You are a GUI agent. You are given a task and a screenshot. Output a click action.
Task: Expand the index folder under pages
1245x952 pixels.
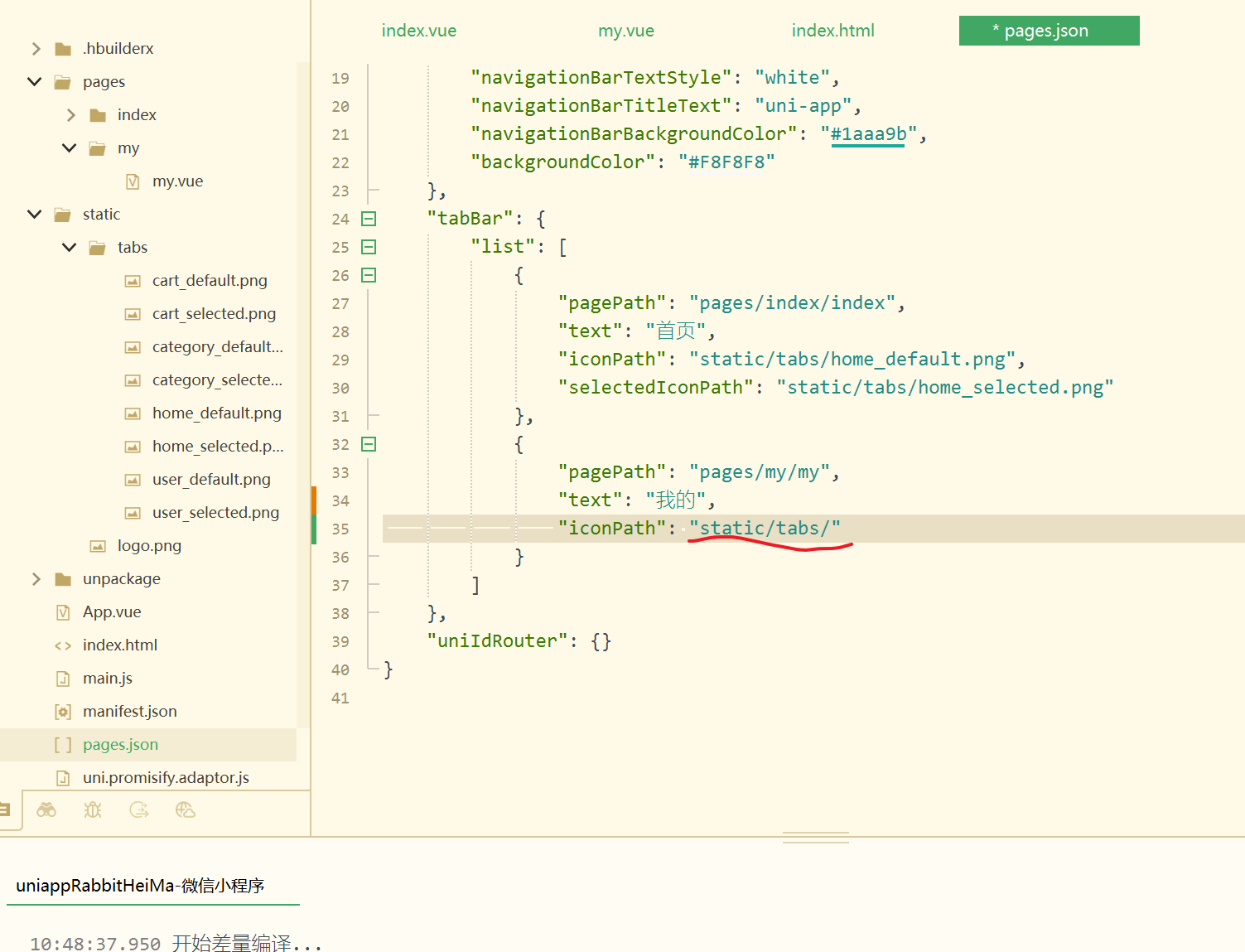[x=70, y=115]
